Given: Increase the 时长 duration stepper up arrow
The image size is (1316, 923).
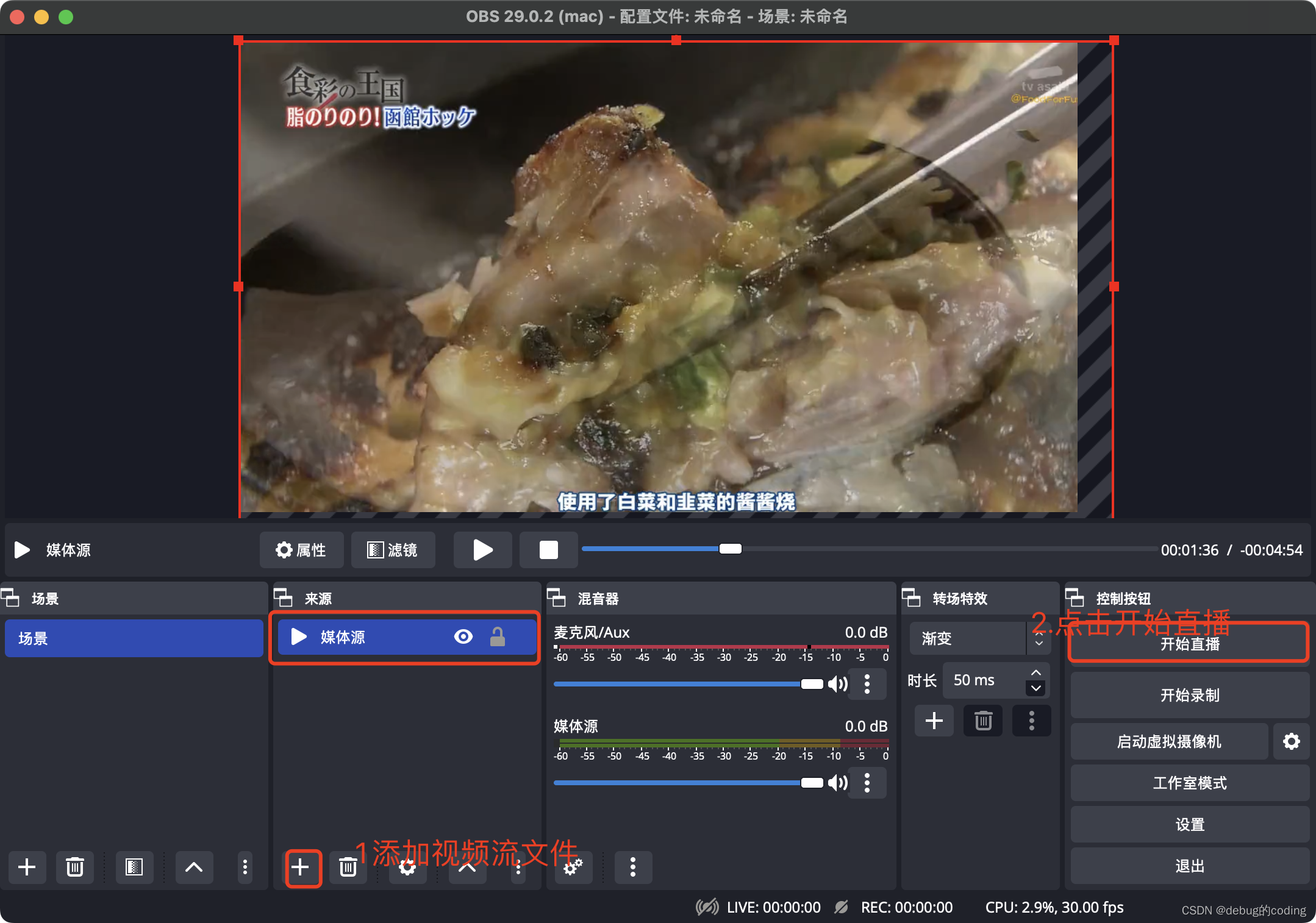Looking at the screenshot, I should click(1036, 673).
